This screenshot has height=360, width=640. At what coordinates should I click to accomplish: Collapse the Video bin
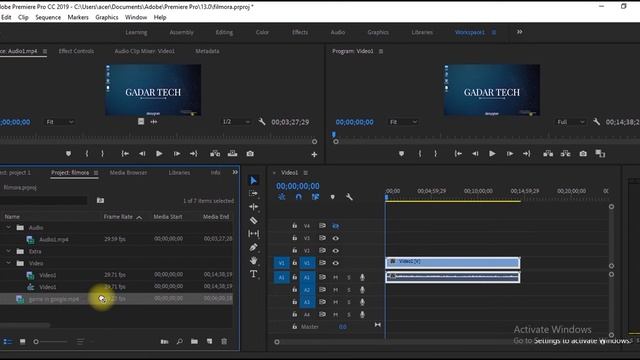click(9, 263)
